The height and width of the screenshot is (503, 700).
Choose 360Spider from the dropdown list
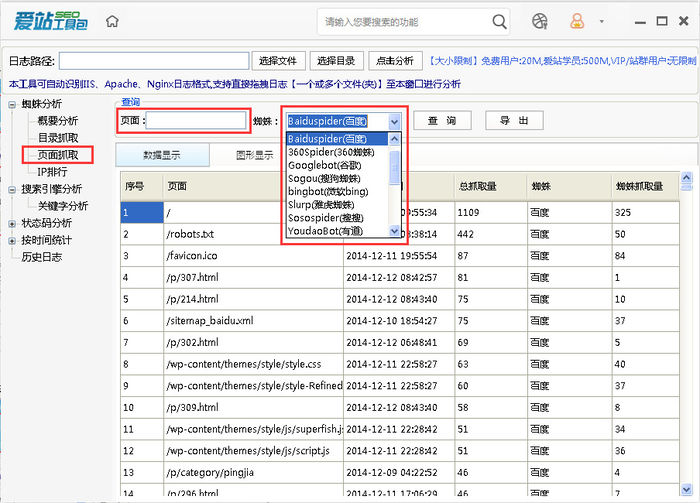tap(337, 152)
